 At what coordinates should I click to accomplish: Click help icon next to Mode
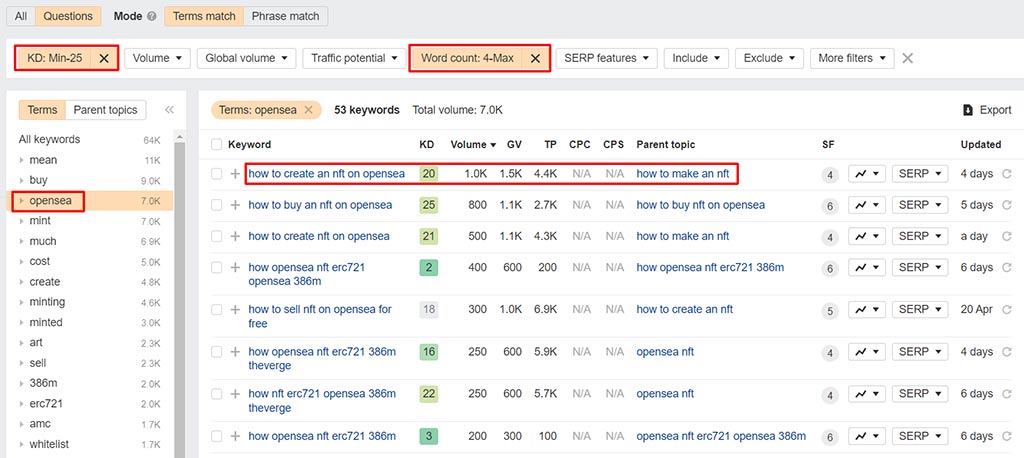[x=151, y=17]
